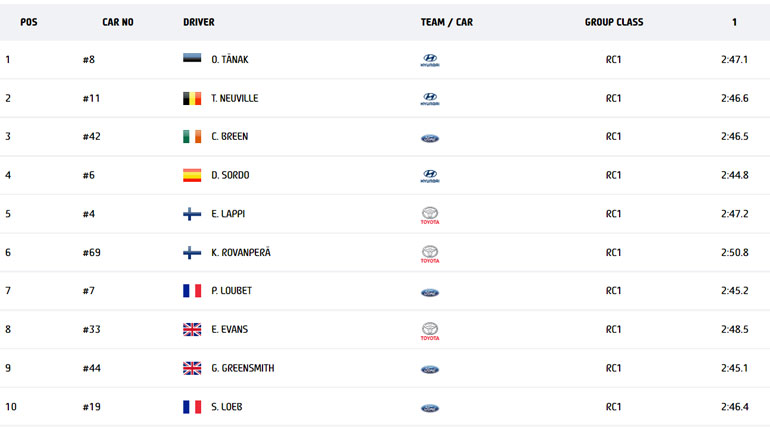This screenshot has height=433, width=770.
Task: Click the Toyota logo in Lappi's row
Action: point(430,214)
